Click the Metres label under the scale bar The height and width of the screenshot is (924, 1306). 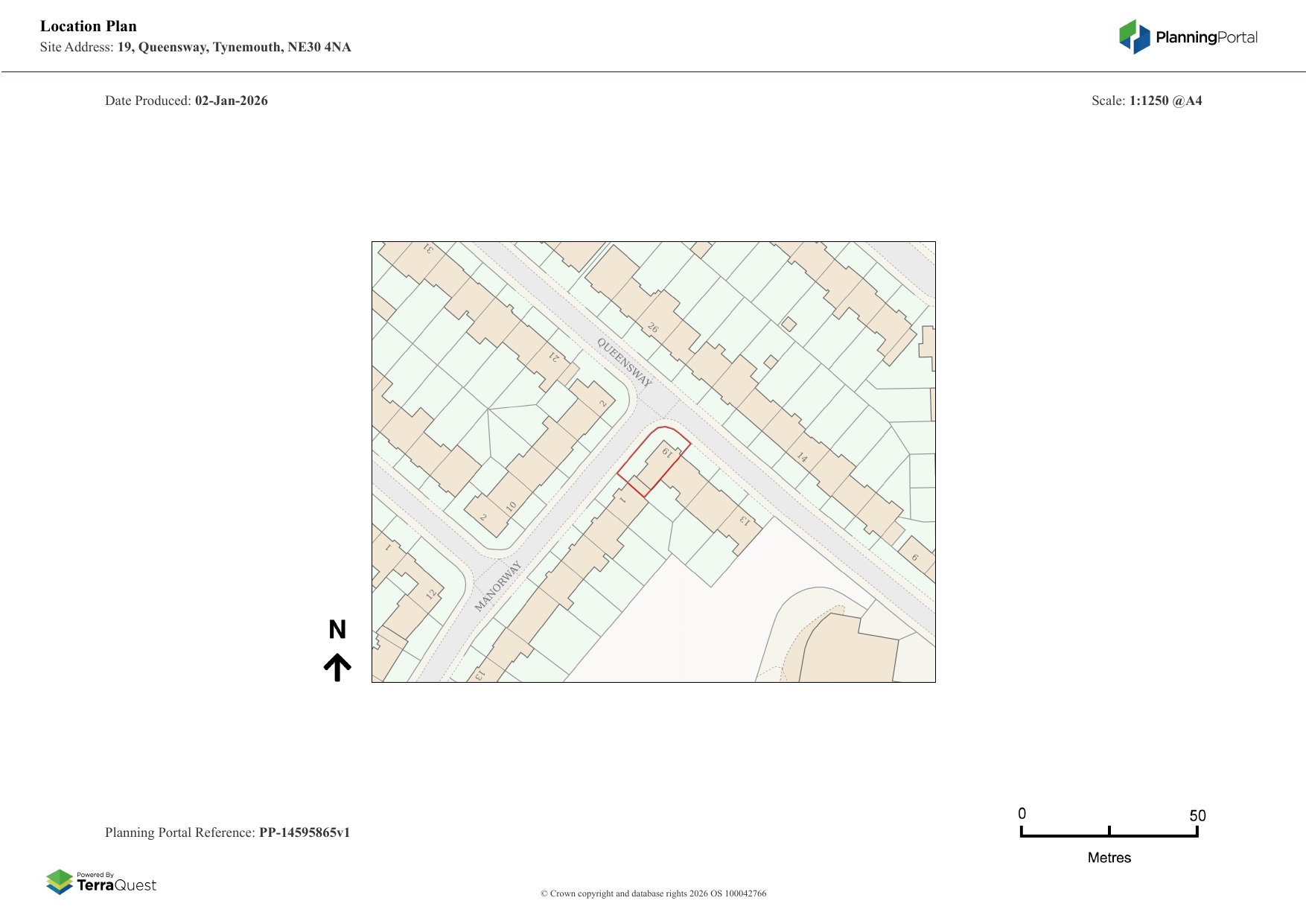click(x=1109, y=858)
